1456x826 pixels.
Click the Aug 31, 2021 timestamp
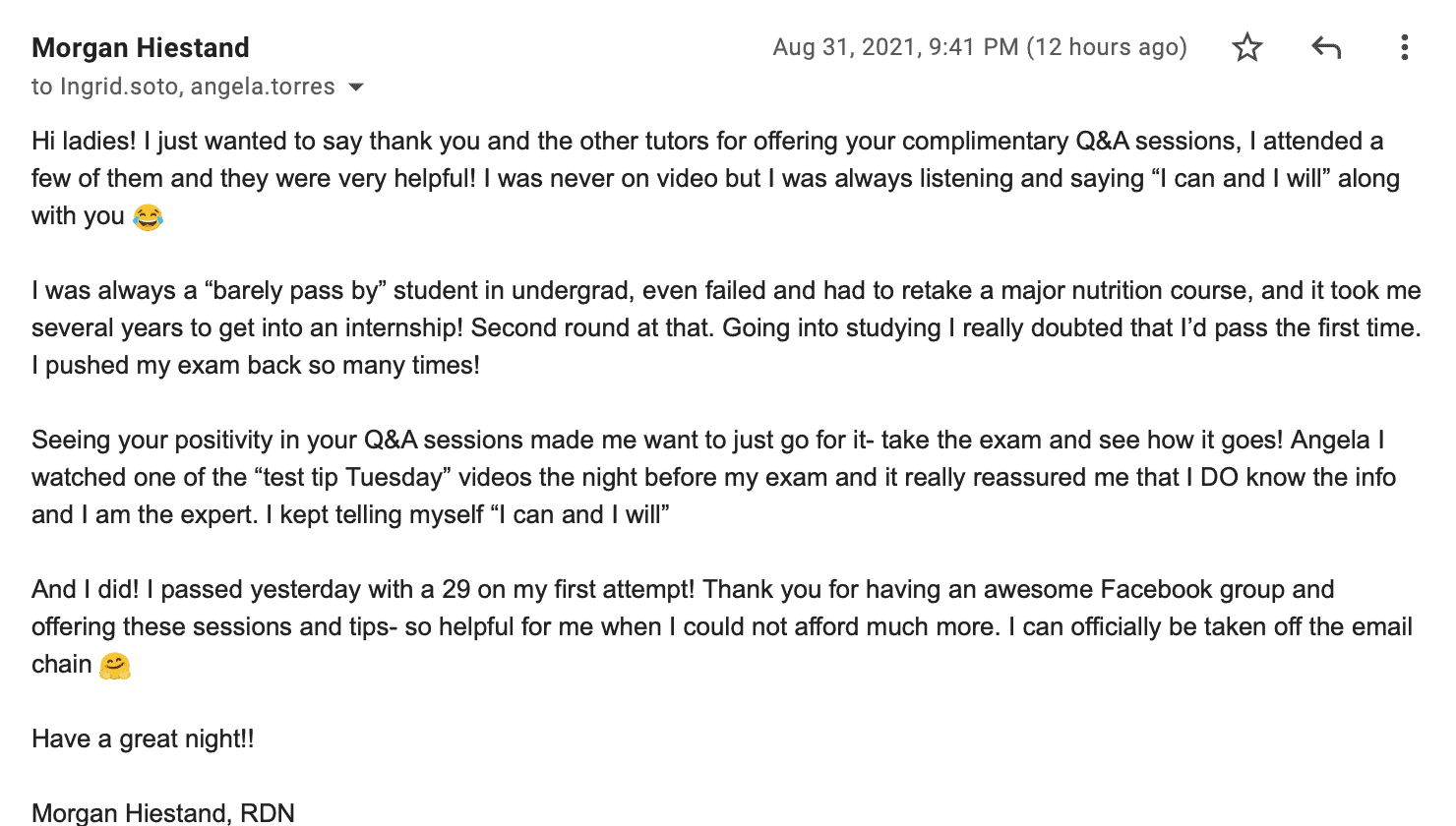coord(895,47)
